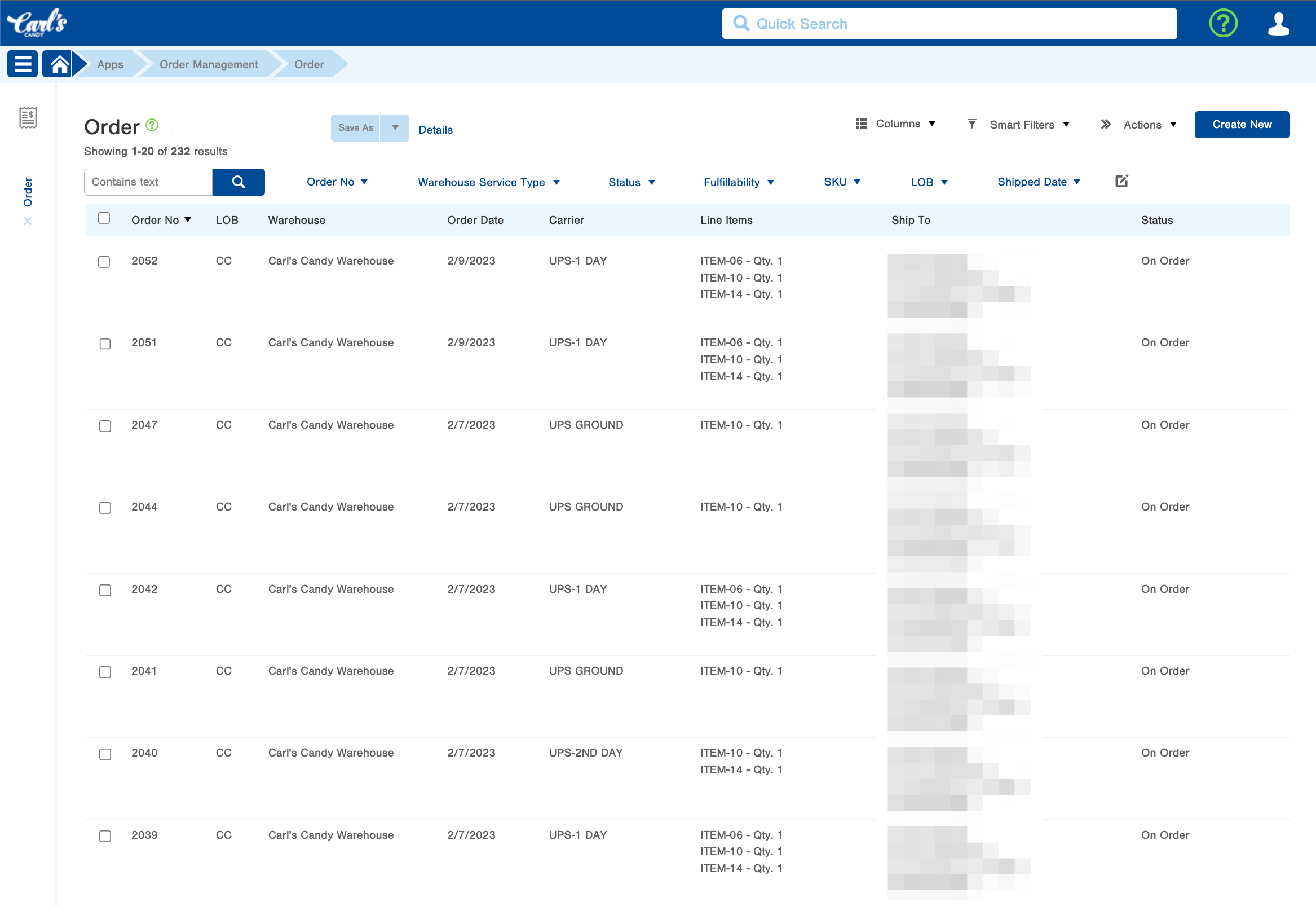The width and height of the screenshot is (1316, 906).
Task: Select the checkbox for order 2052
Action: 104,262
